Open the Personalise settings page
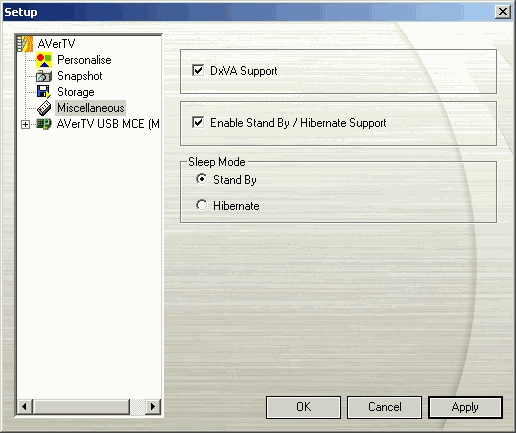The width and height of the screenshot is (516, 433). [x=84, y=60]
